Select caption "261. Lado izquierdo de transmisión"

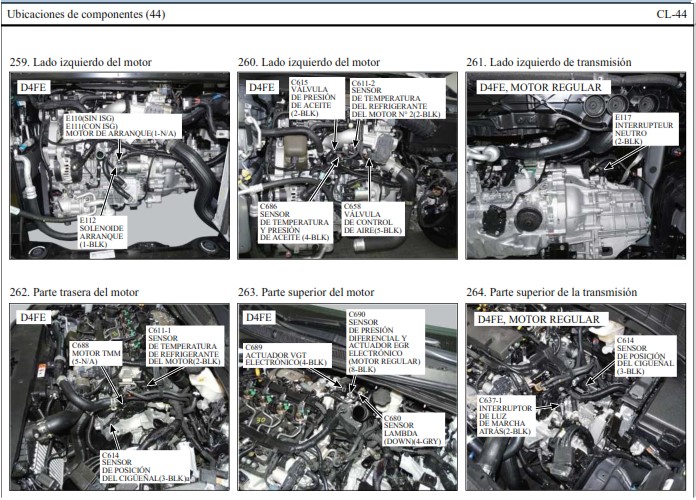[x=549, y=62]
